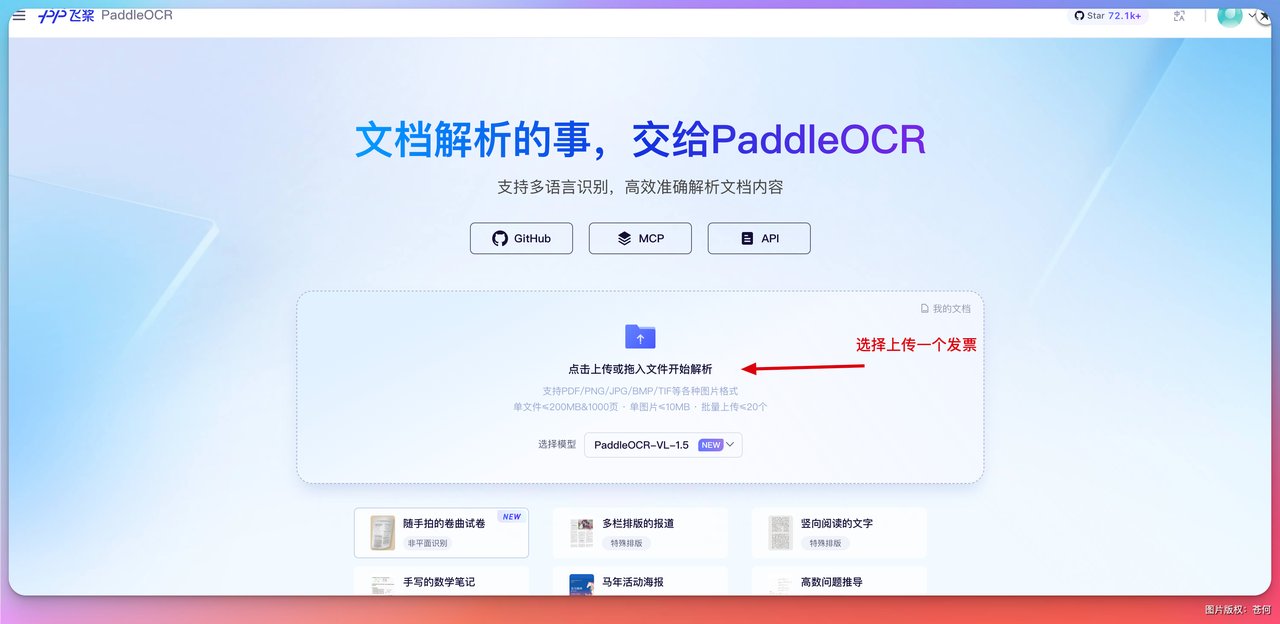Click the NEW badge in the model selector
1280x624 pixels.
(x=710, y=445)
